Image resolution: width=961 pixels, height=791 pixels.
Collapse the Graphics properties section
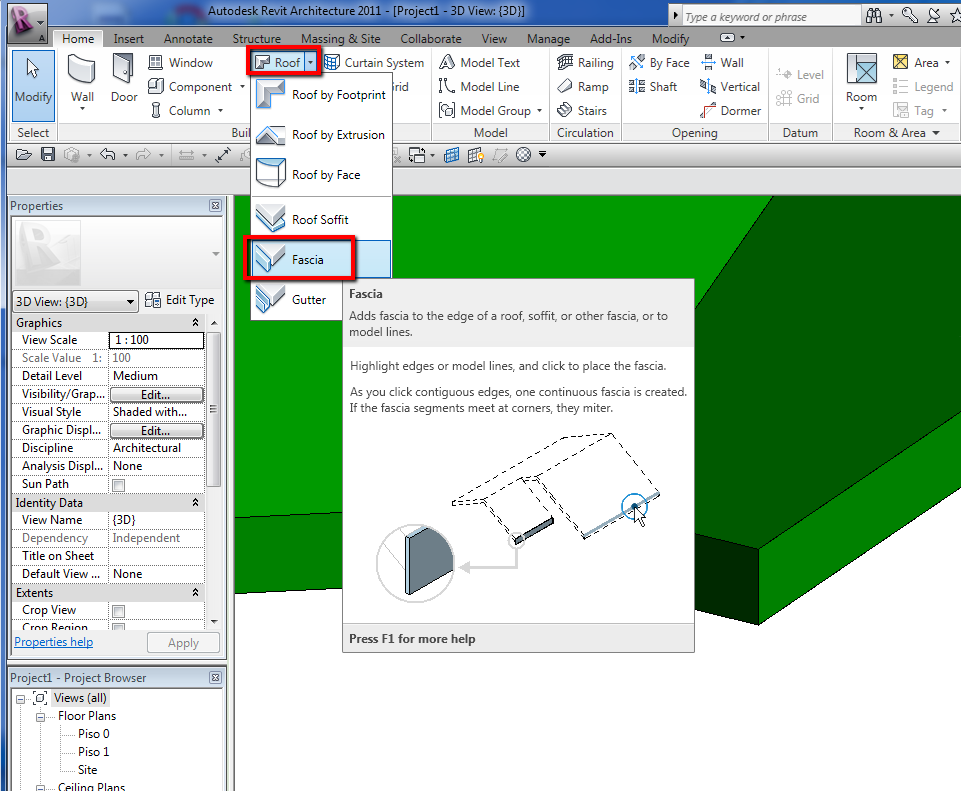pos(195,322)
